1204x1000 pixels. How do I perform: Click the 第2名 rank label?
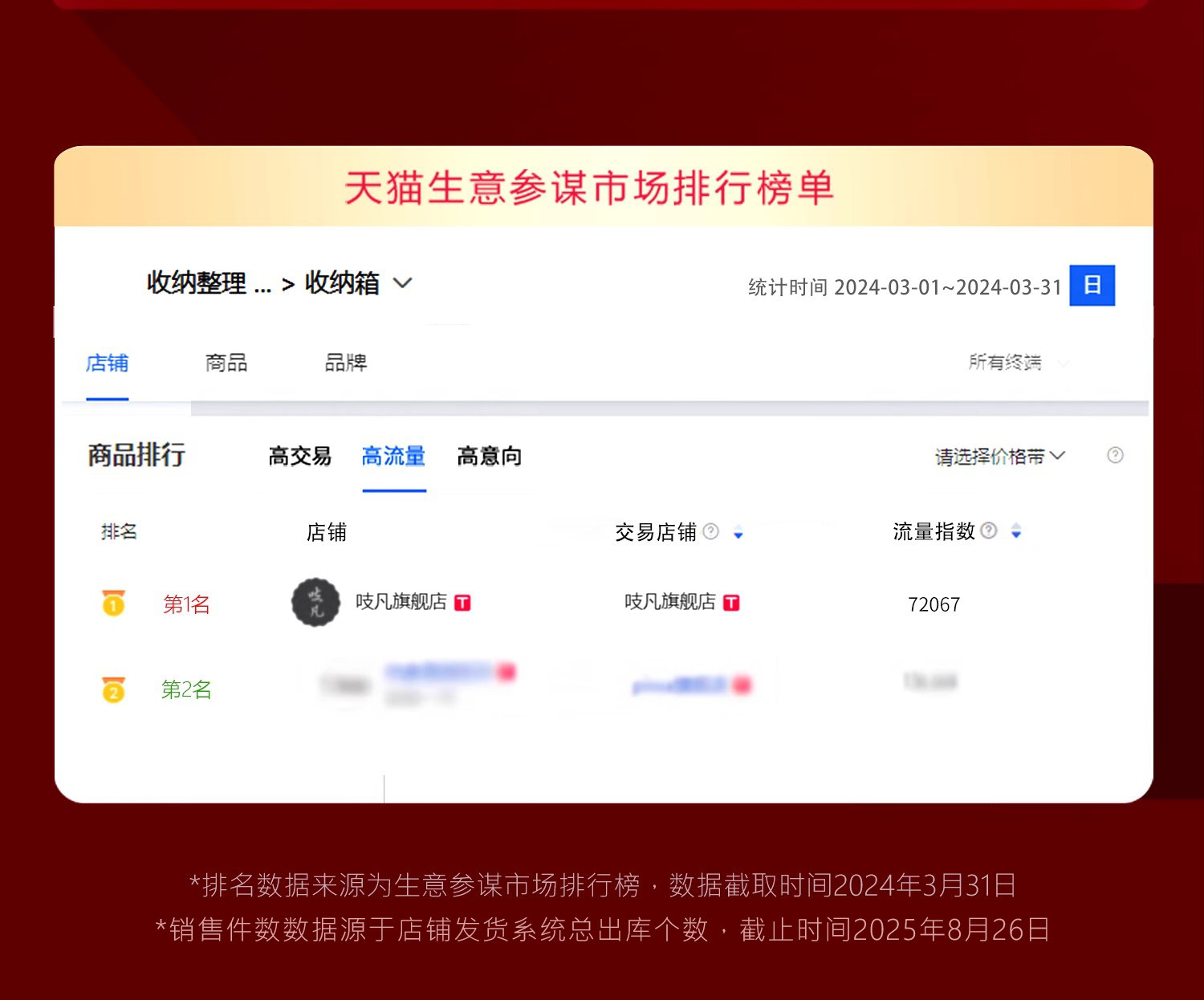click(186, 689)
